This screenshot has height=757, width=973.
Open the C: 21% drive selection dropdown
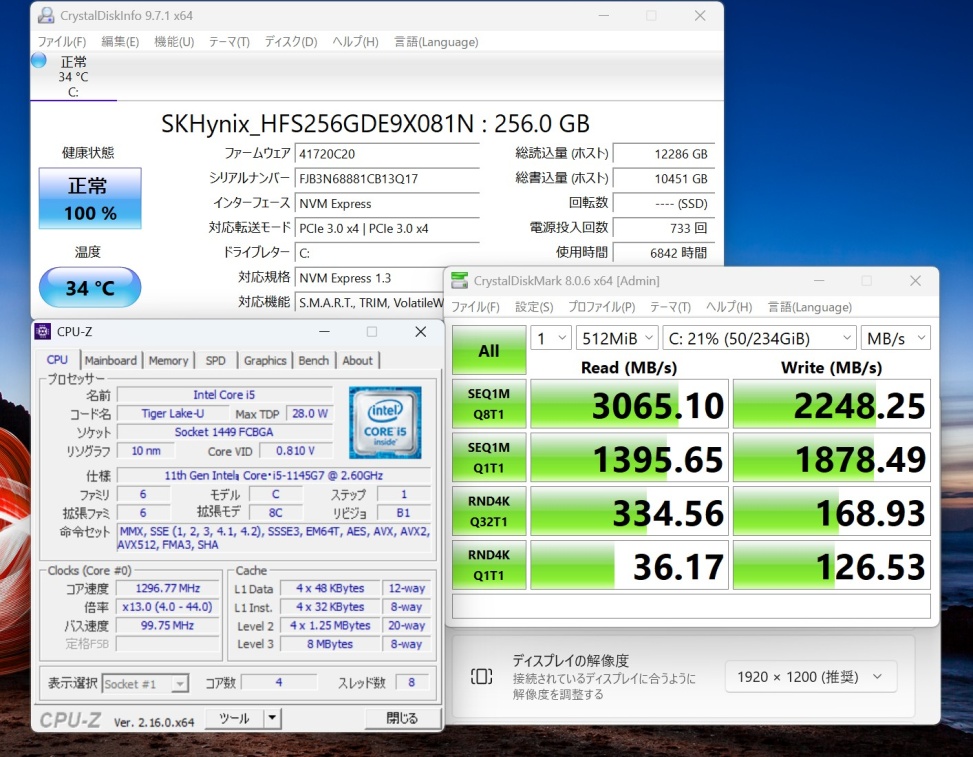click(x=759, y=338)
